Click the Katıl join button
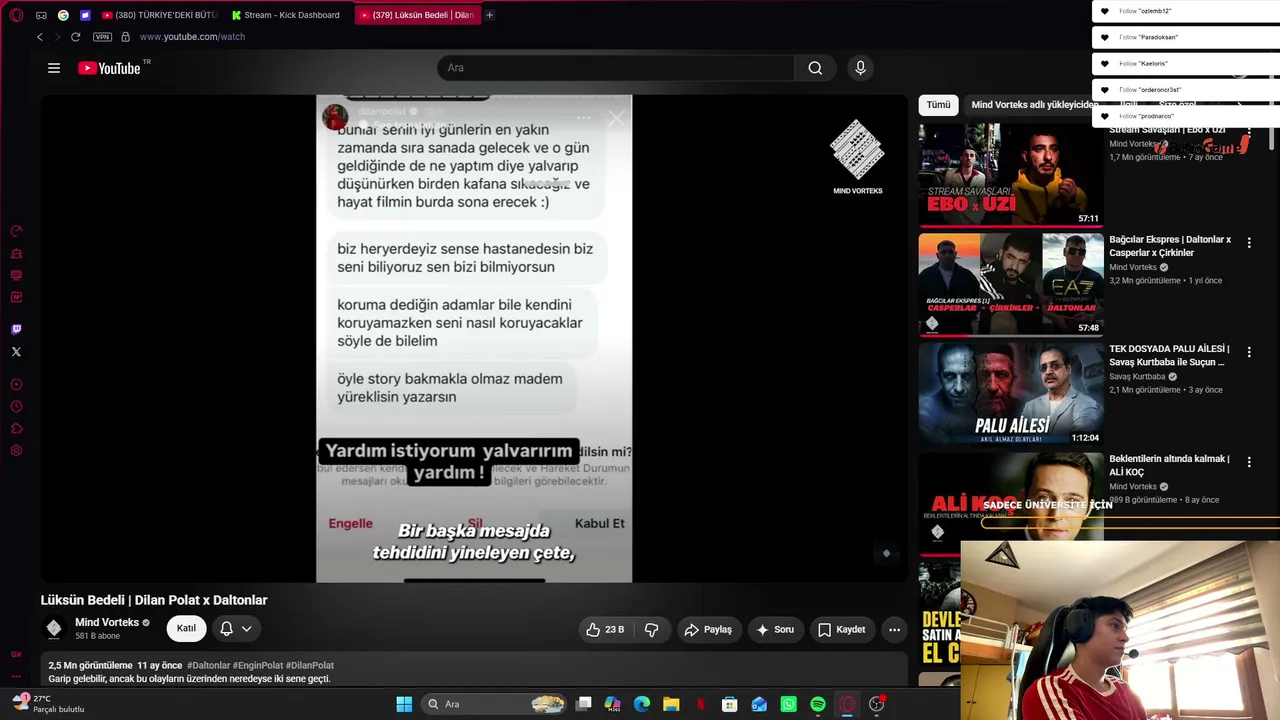The image size is (1280, 720). click(x=187, y=628)
